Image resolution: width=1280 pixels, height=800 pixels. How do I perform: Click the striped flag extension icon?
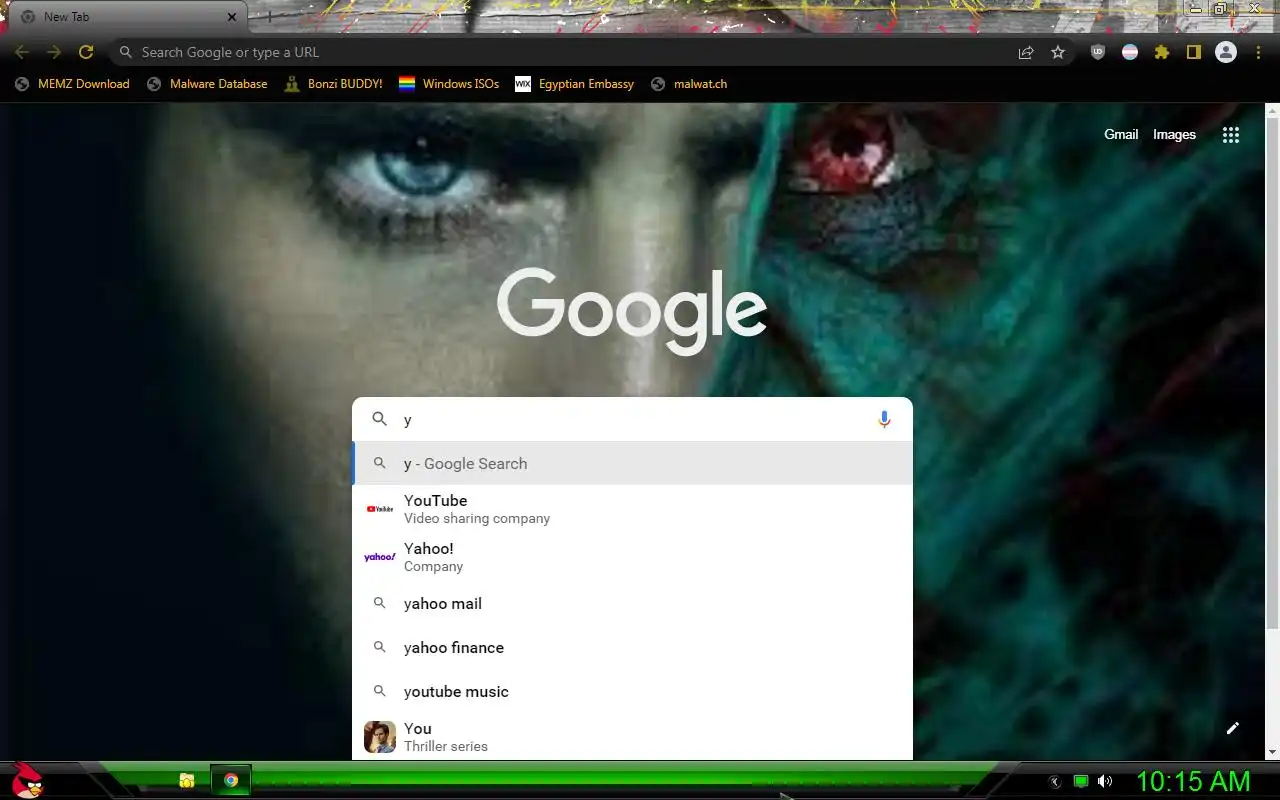point(1130,52)
